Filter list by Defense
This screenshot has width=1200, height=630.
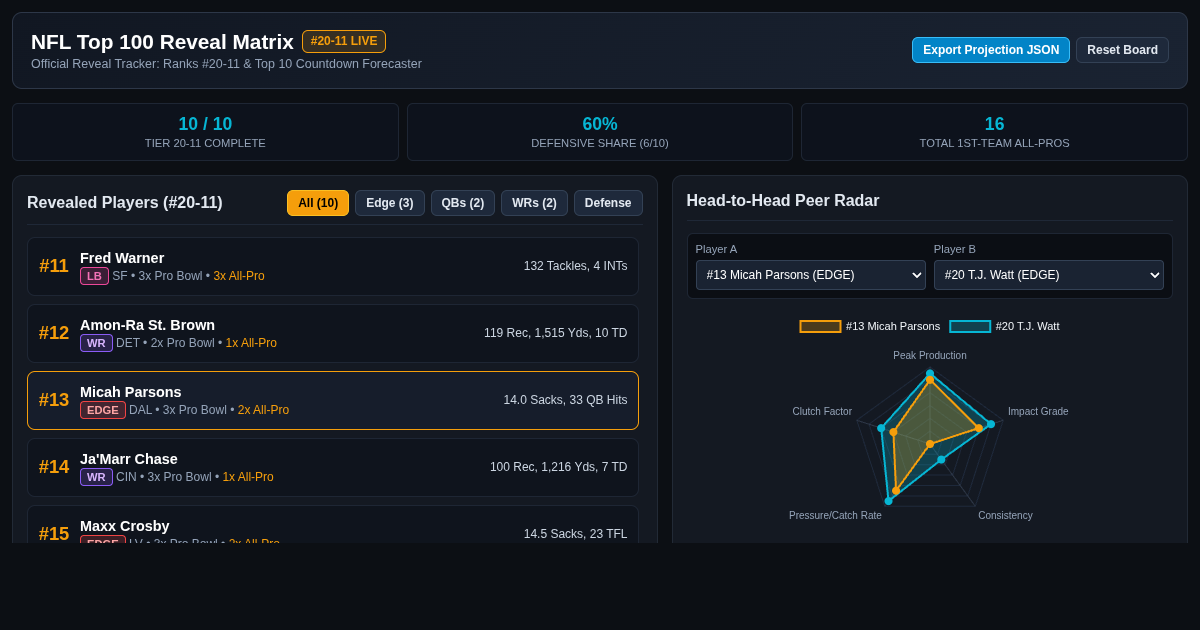[x=608, y=203]
